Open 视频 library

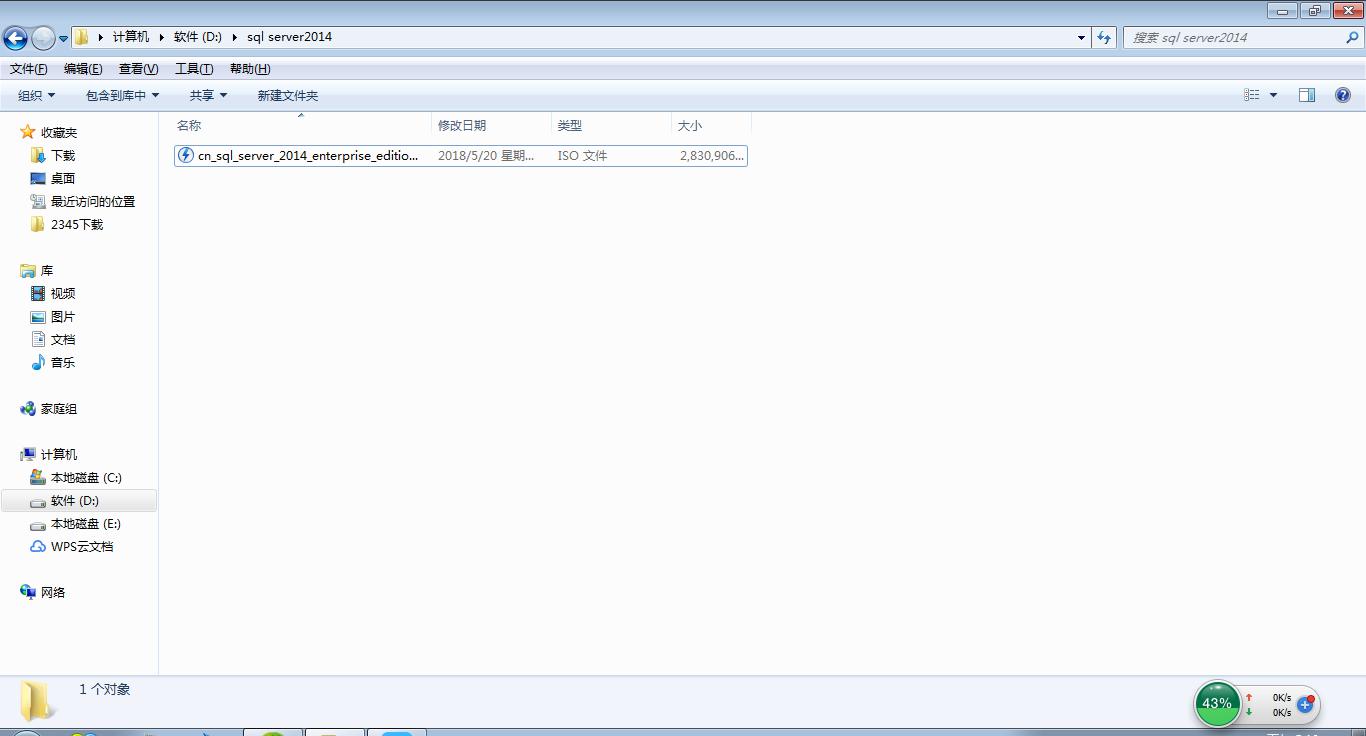click(63, 293)
